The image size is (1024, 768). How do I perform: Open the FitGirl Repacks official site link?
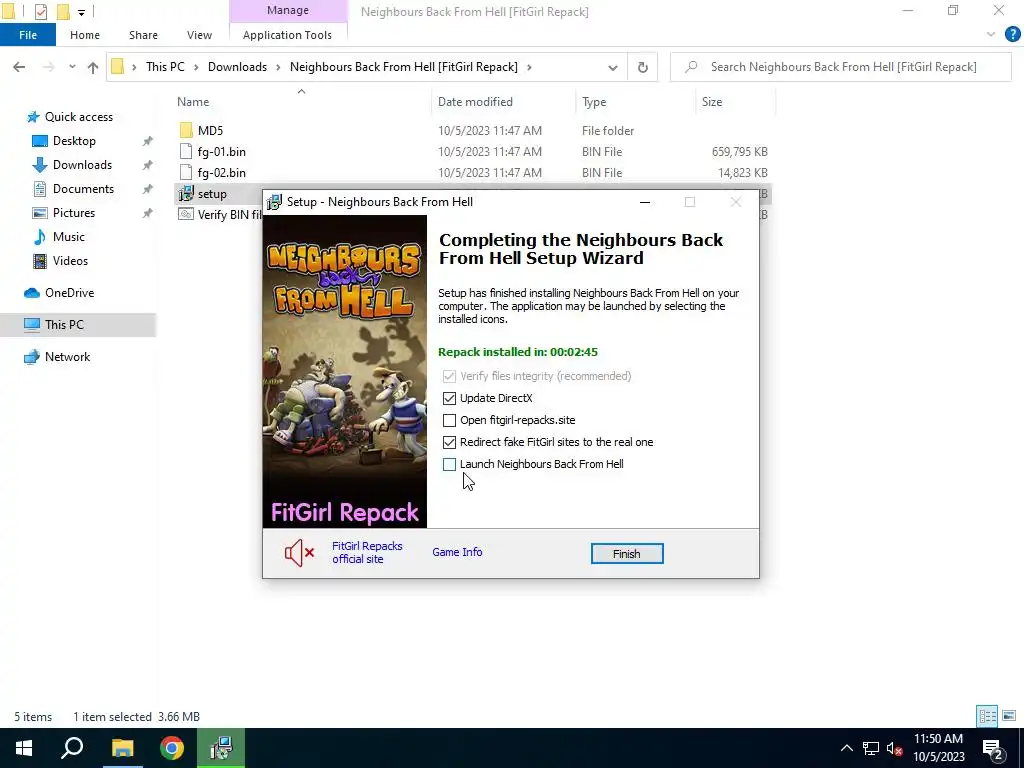[x=367, y=552]
